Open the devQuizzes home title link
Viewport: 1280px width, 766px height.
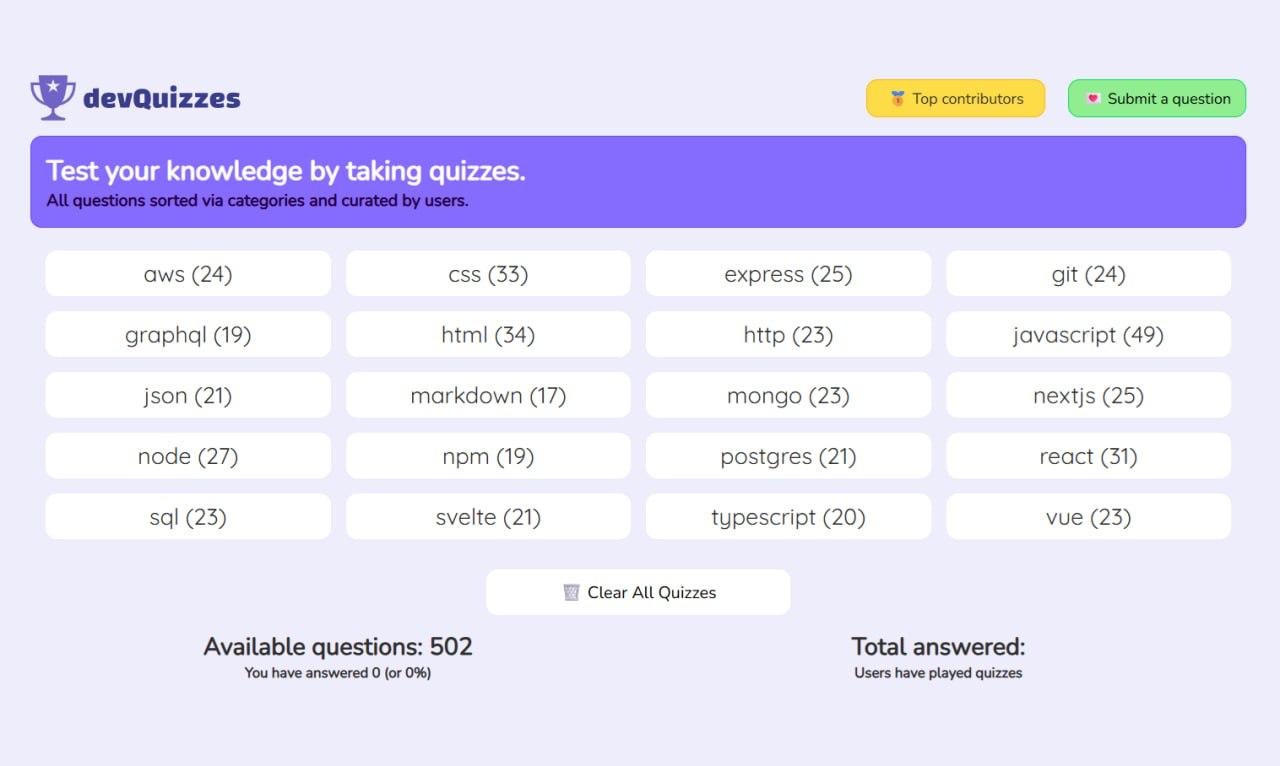[161, 98]
